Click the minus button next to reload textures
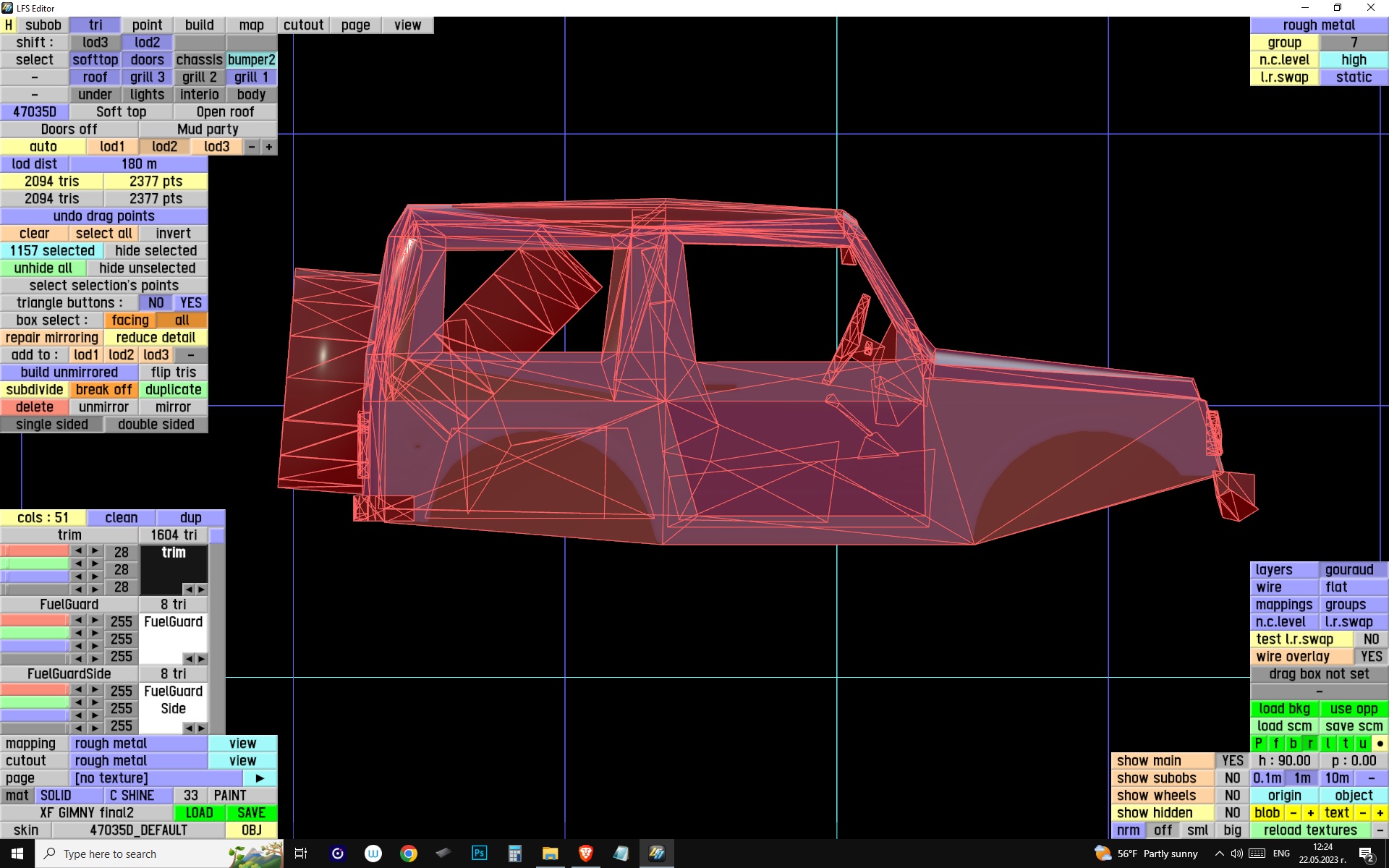Viewport: 1389px width, 868px height. pos(1380,830)
